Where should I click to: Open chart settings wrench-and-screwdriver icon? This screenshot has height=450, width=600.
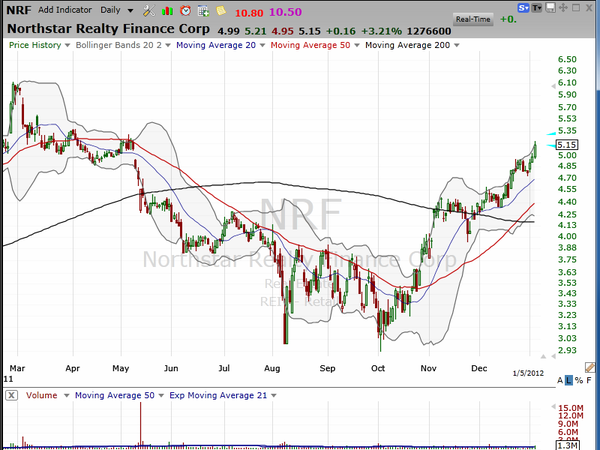149,11
